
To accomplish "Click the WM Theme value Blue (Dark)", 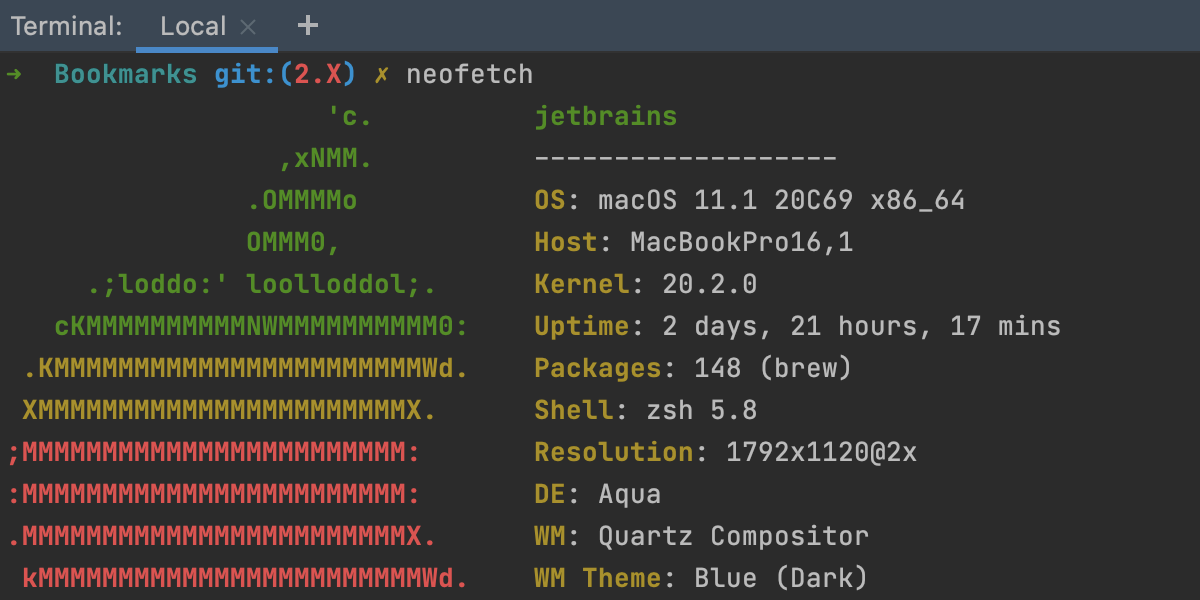I will coord(781,579).
